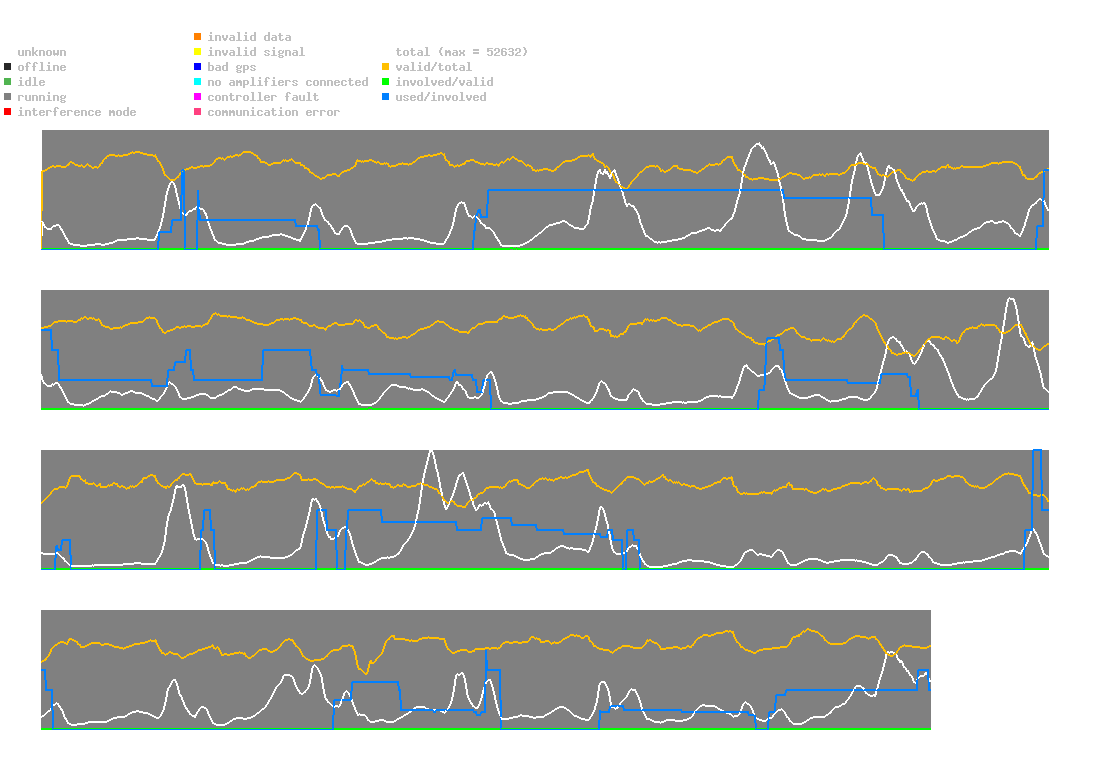Viewport: 1095px width, 764px height.
Task: Click the green idle legend swatch
Action: coord(8,82)
